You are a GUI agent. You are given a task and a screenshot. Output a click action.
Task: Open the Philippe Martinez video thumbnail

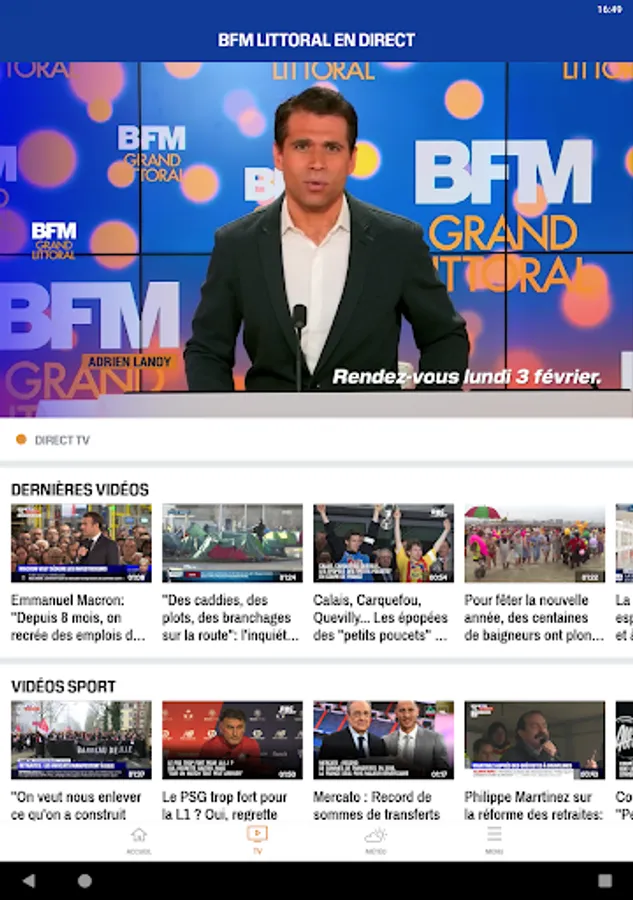pos(534,740)
